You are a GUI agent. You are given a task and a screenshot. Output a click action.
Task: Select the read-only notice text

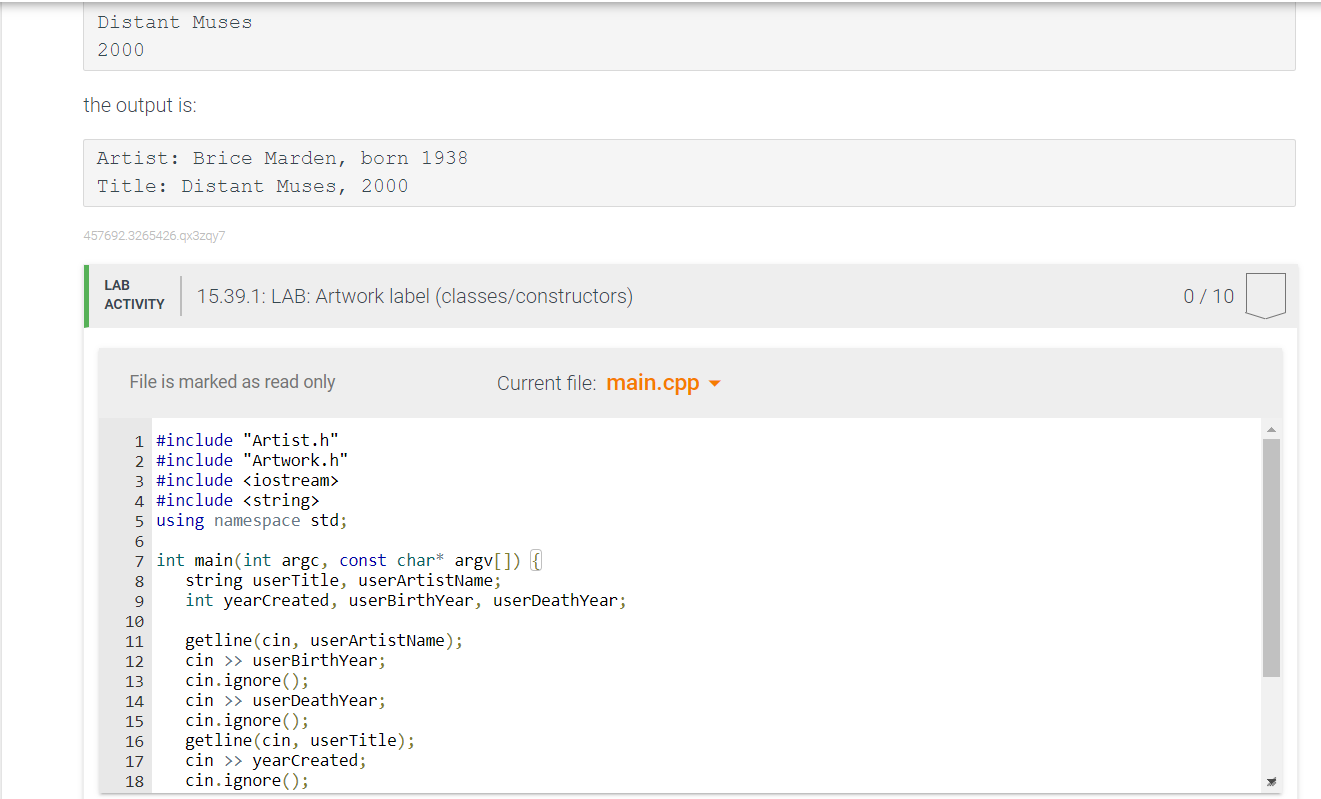pos(232,382)
